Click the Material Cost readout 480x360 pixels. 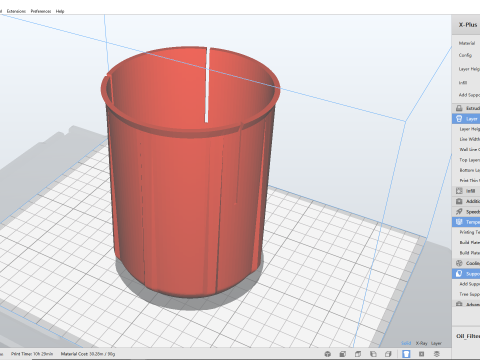click(88, 354)
